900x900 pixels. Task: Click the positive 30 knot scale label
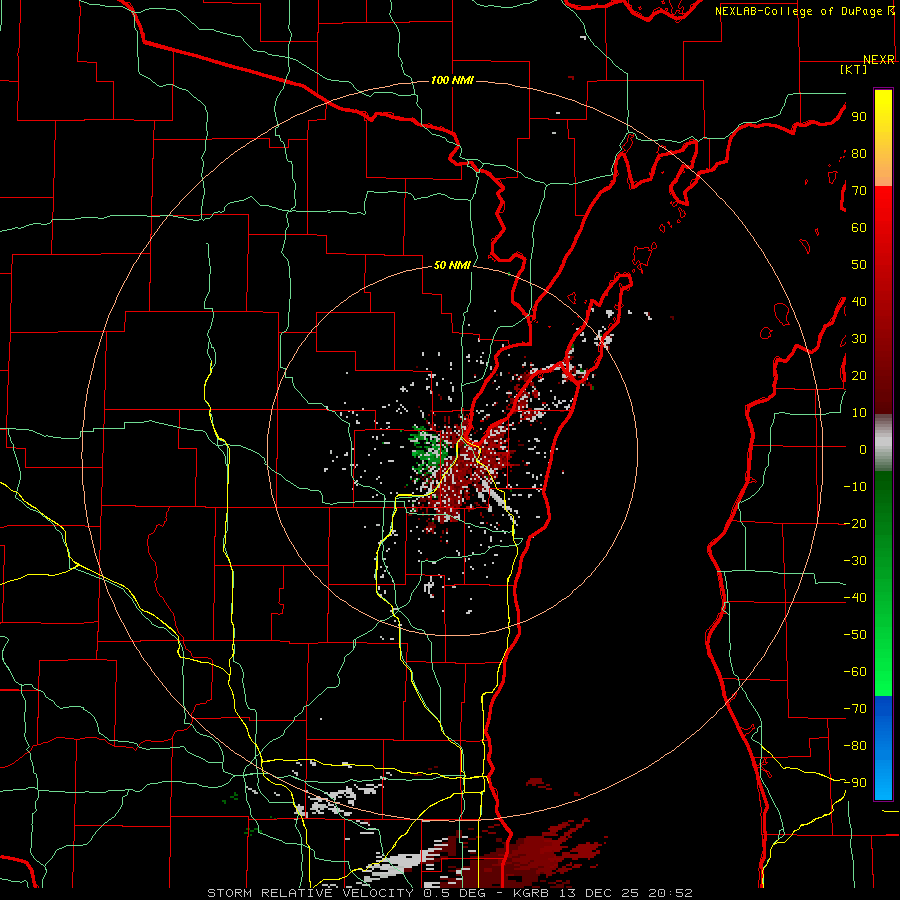click(x=859, y=339)
